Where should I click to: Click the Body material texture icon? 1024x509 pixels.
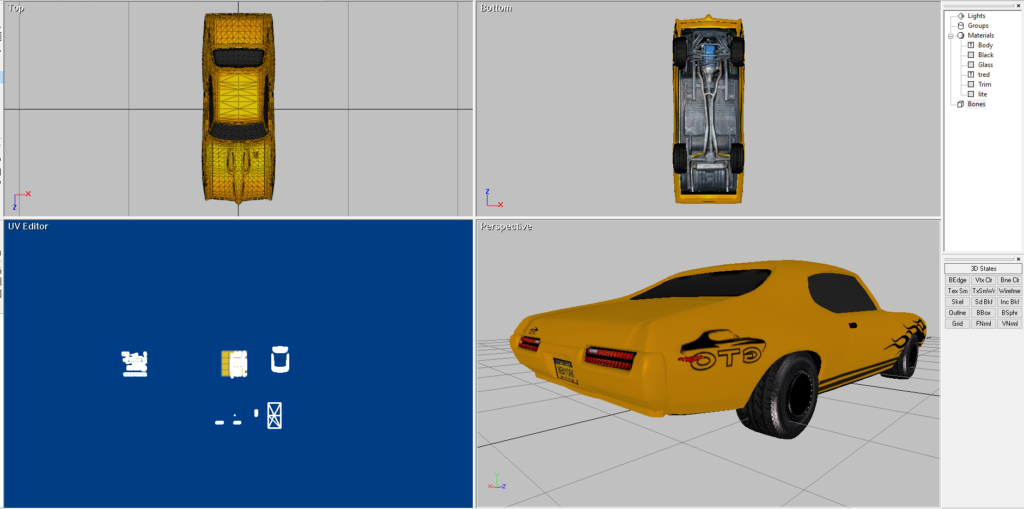coord(971,45)
